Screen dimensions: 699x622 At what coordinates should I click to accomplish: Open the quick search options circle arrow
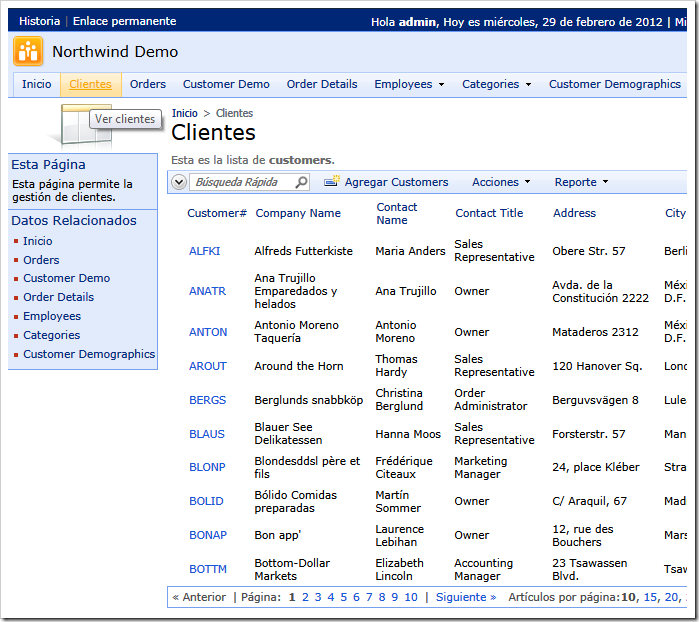179,182
